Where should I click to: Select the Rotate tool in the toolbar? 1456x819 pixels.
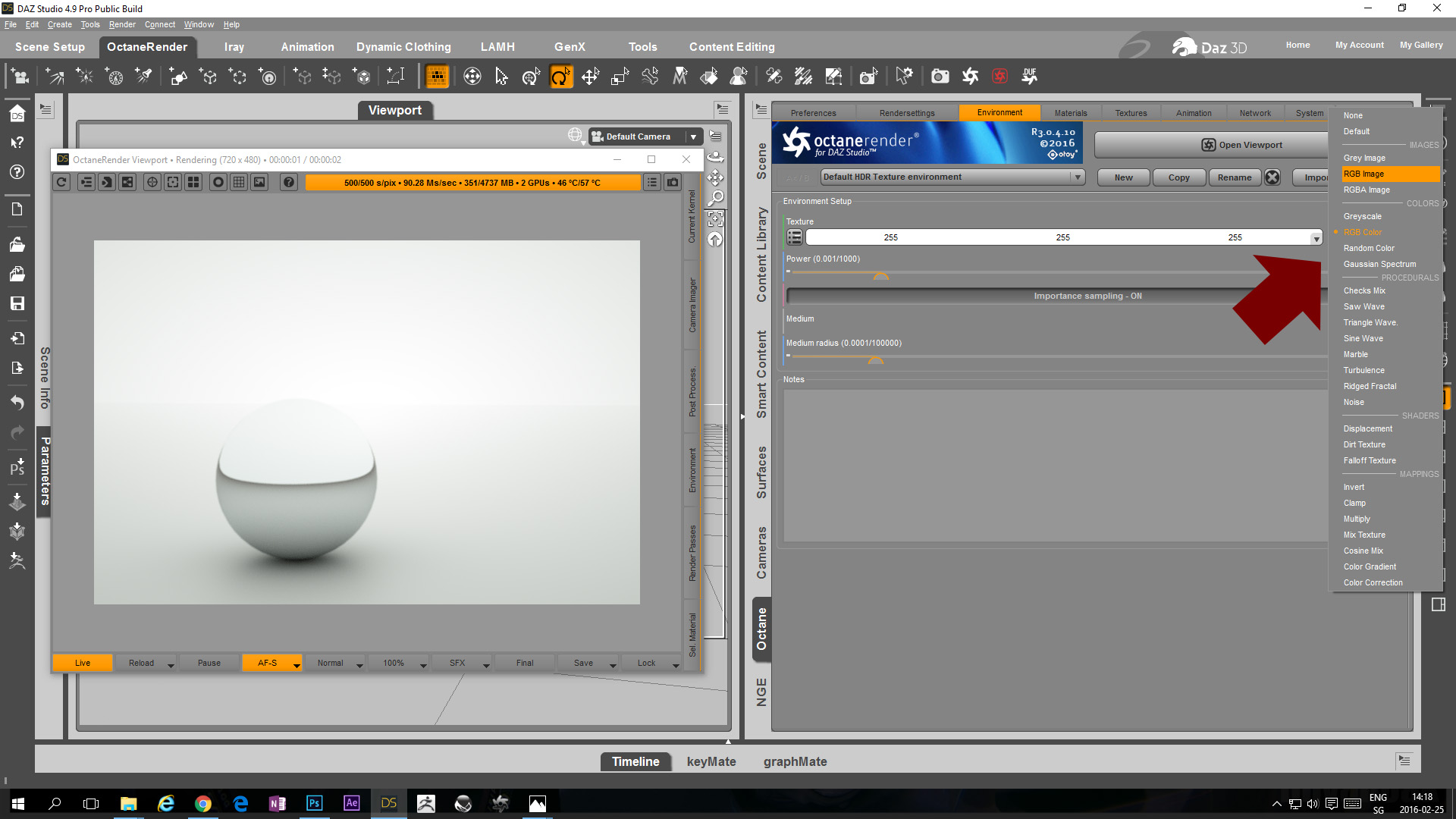click(560, 77)
